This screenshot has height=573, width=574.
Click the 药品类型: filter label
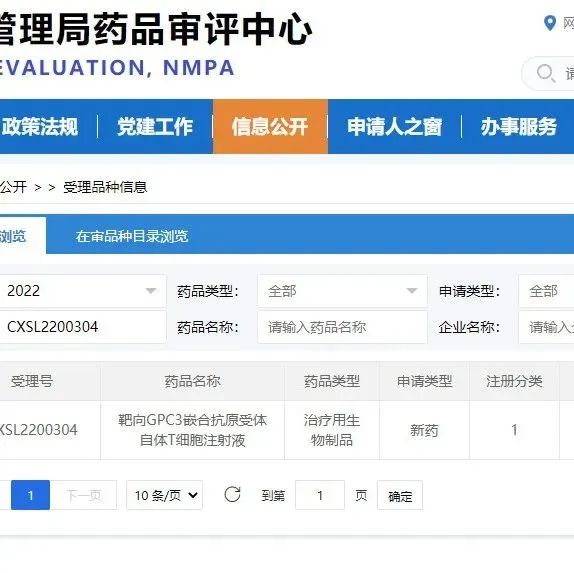pos(208,291)
